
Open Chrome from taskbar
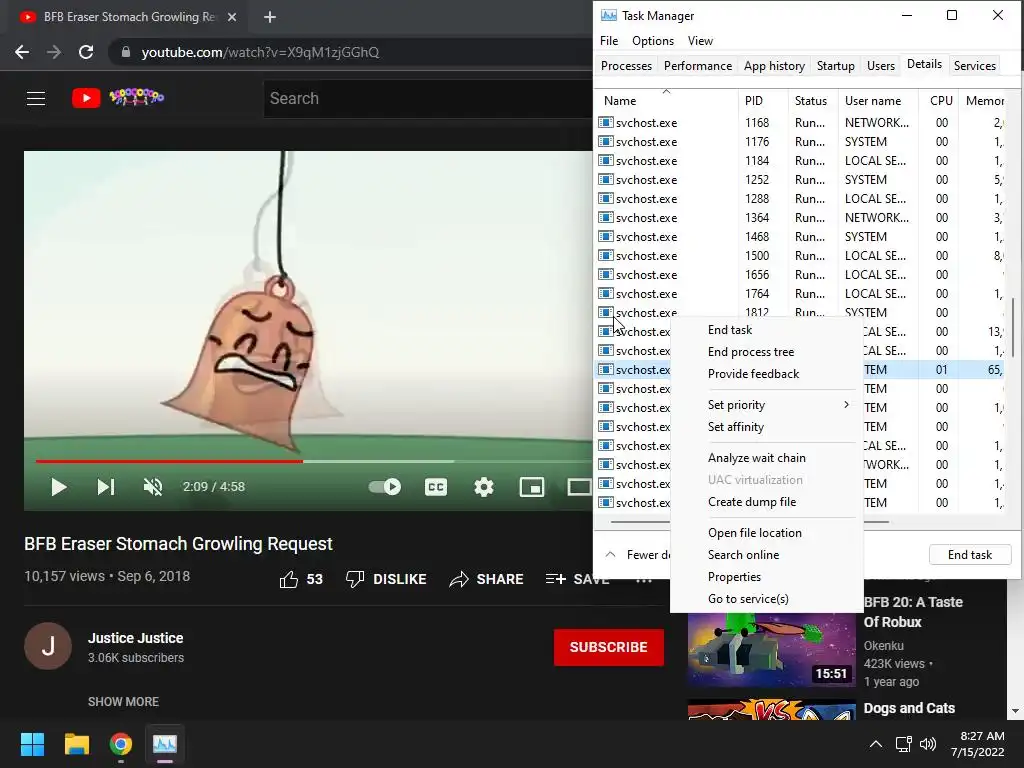pyautogui.click(x=121, y=744)
